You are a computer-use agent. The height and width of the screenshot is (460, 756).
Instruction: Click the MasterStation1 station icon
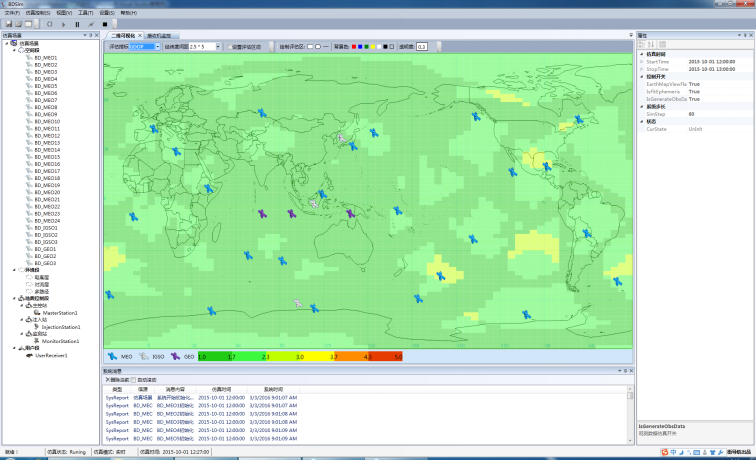[37, 313]
